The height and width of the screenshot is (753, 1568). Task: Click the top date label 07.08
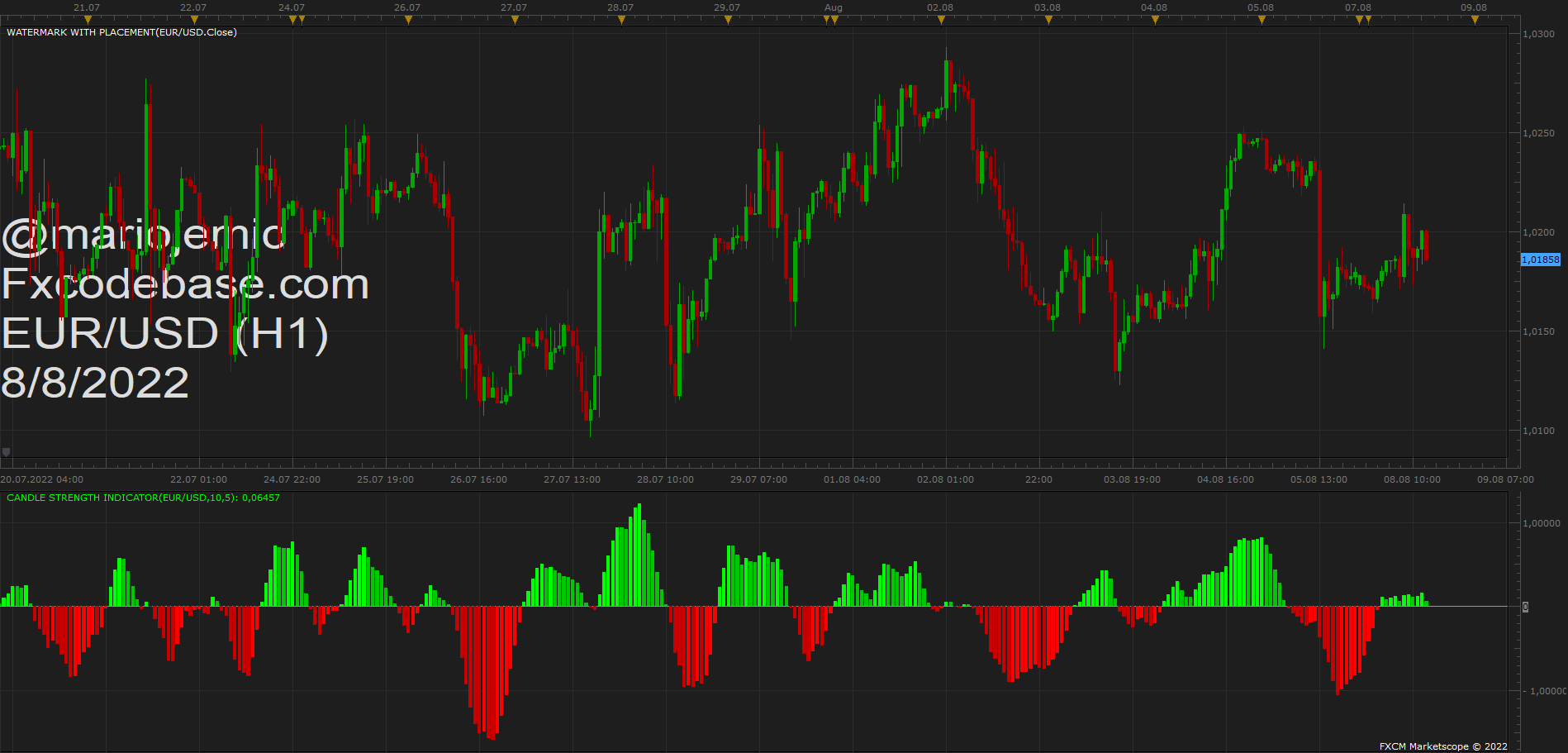coord(1358,7)
